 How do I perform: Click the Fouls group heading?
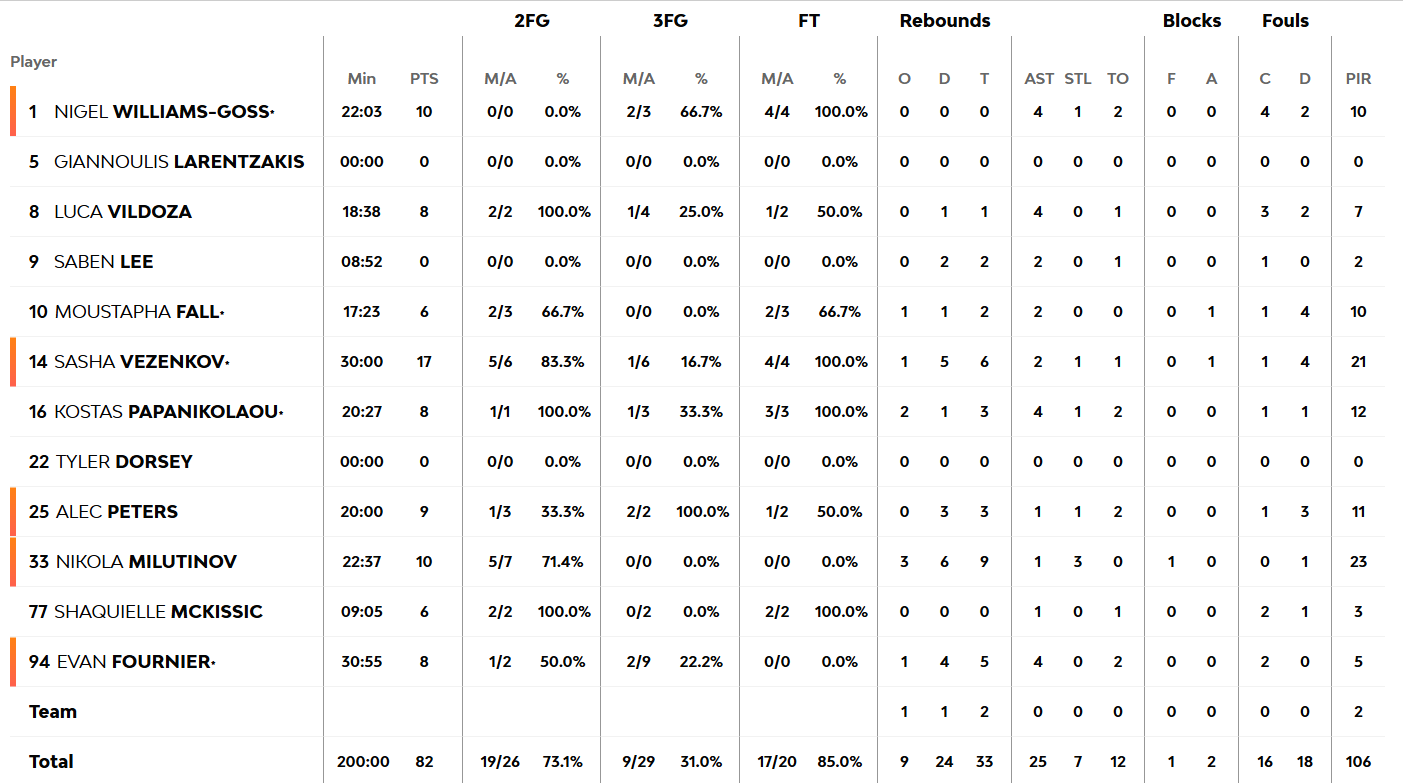[x=1285, y=20]
